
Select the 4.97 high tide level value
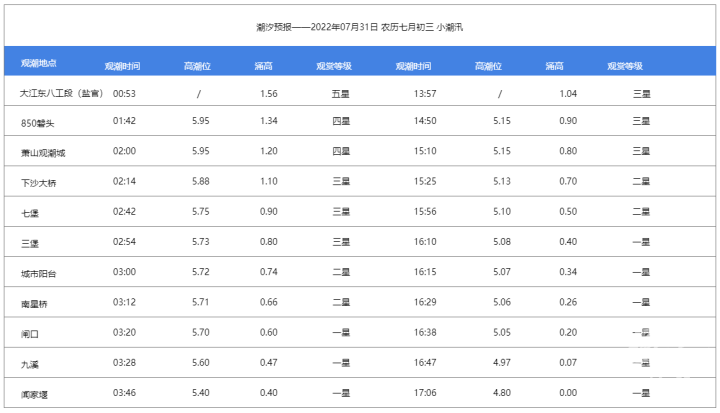point(502,362)
